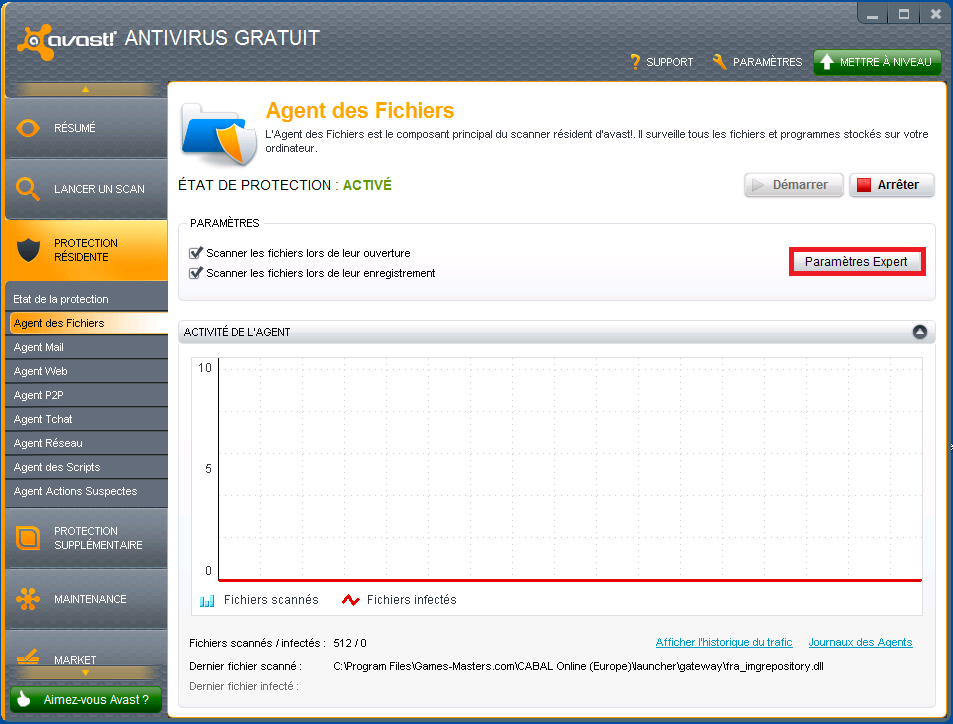Click the Résumé eye icon
The image size is (953, 724).
coord(28,128)
